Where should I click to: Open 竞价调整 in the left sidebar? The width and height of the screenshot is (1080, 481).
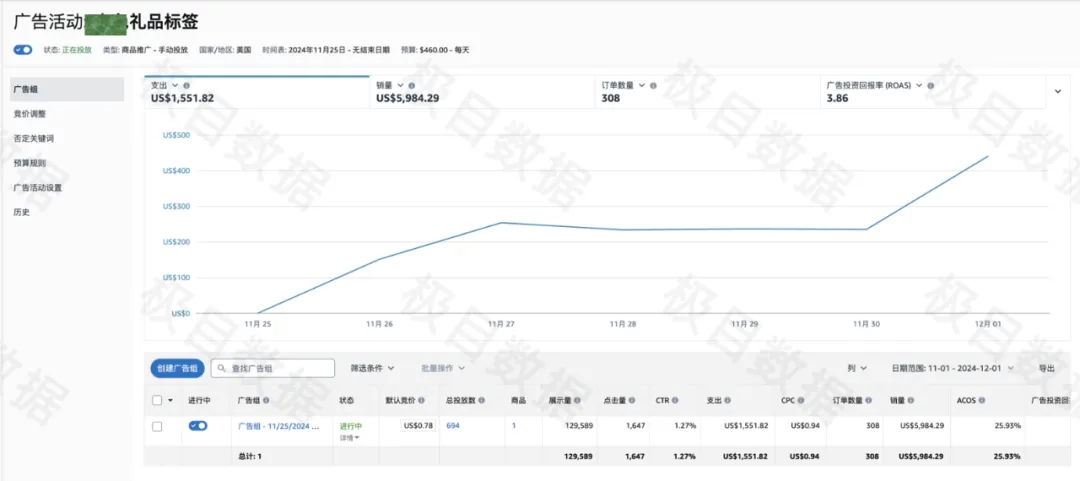click(29, 114)
